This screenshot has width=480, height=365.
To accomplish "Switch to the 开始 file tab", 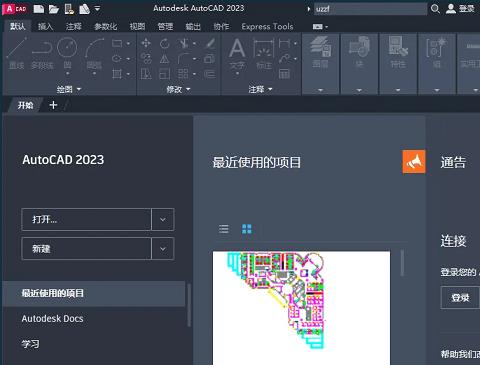I will pyautogui.click(x=26, y=105).
